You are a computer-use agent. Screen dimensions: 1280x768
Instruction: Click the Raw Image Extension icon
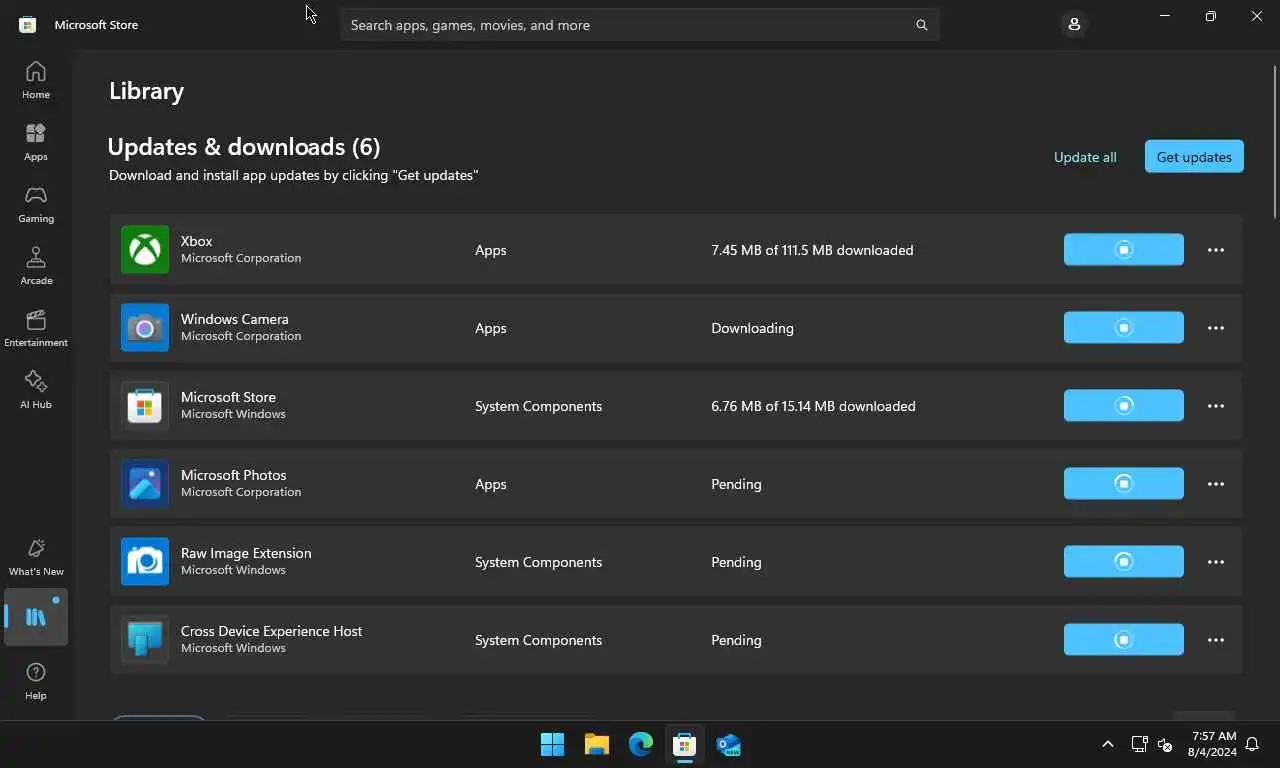tap(145, 561)
